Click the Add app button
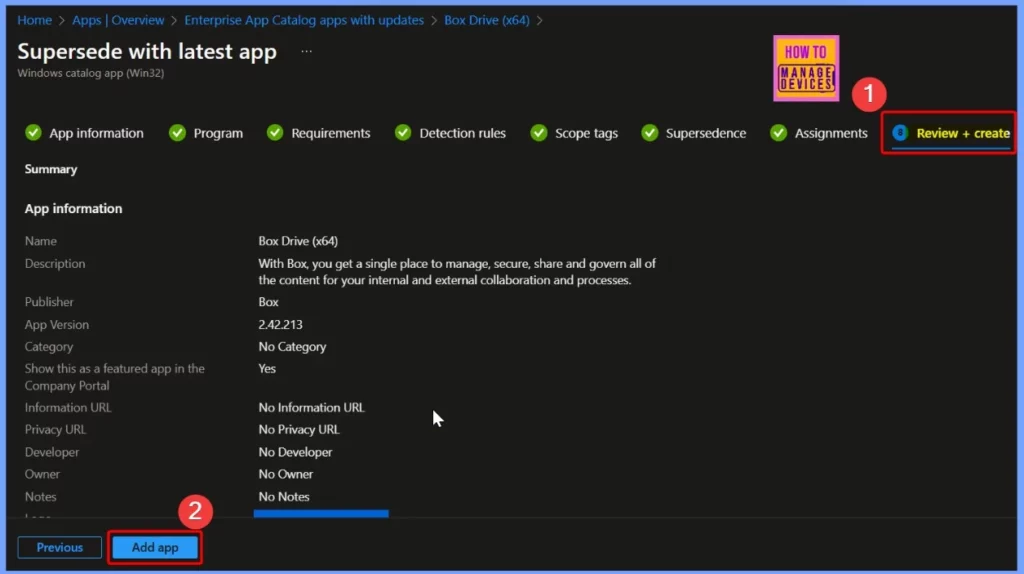This screenshot has width=1024, height=574. 155,547
